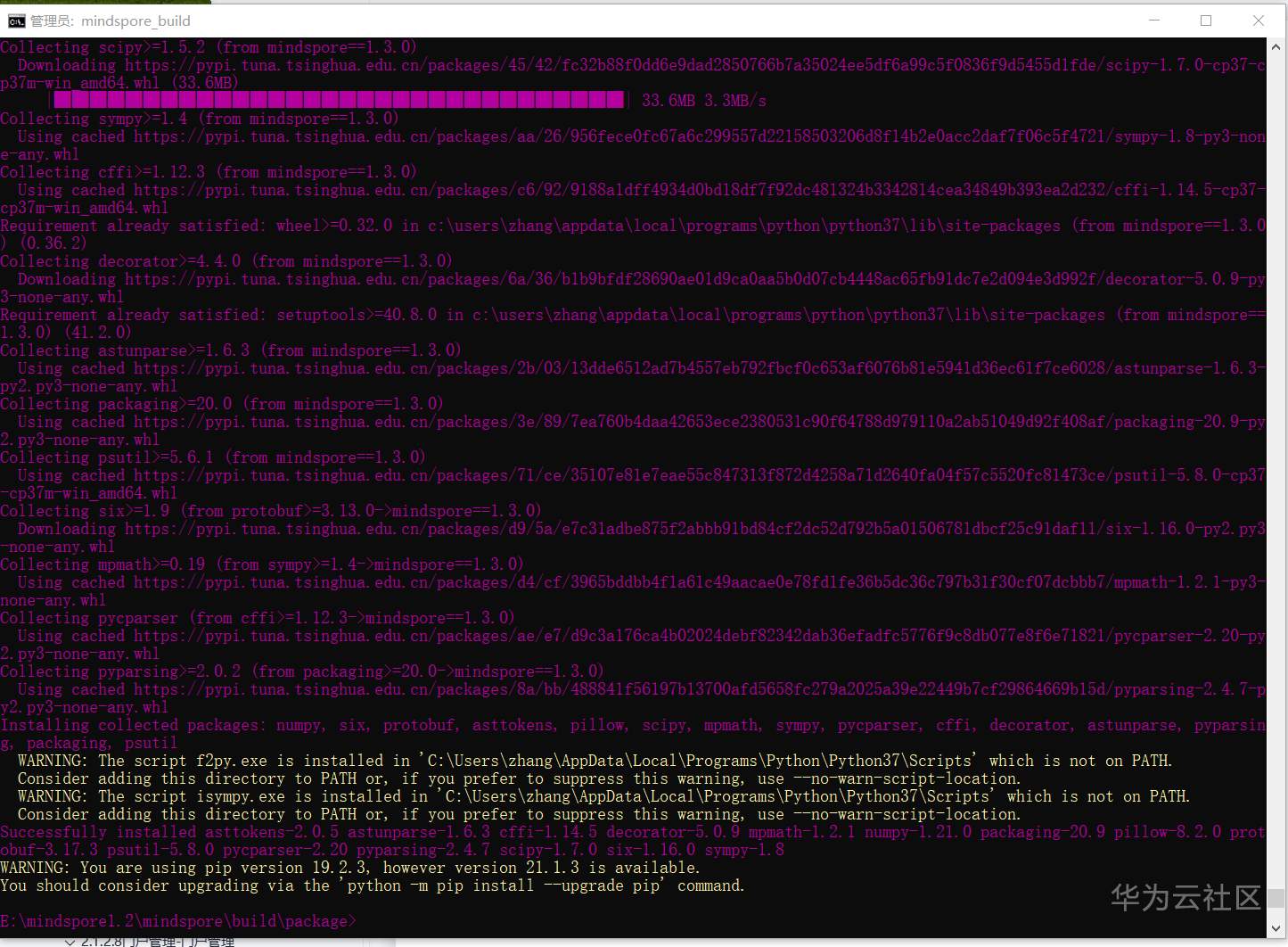Close the mindspore_build console window
1288x947 pixels.
pos(1259,21)
